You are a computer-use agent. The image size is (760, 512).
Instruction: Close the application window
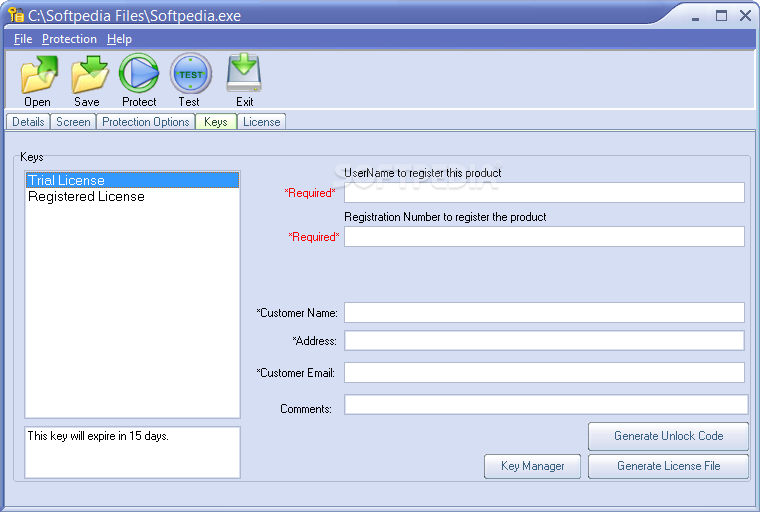745,16
